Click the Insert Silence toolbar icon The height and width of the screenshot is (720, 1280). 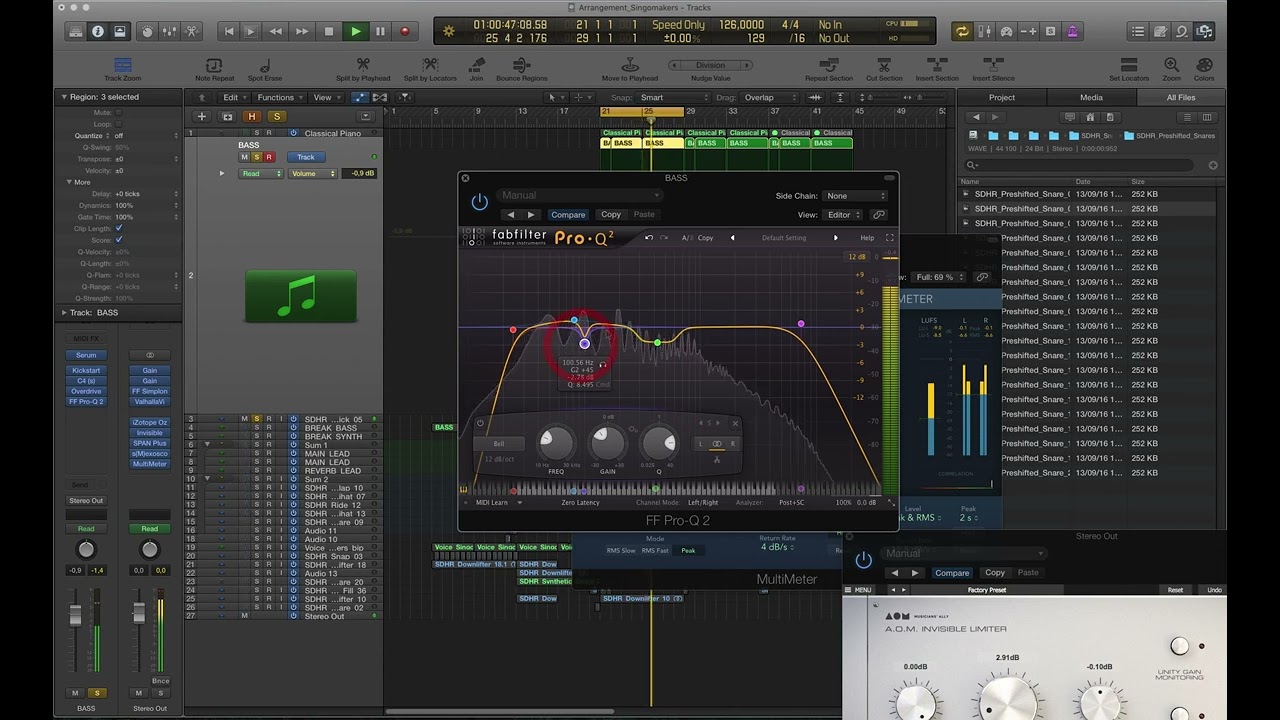coord(993,66)
